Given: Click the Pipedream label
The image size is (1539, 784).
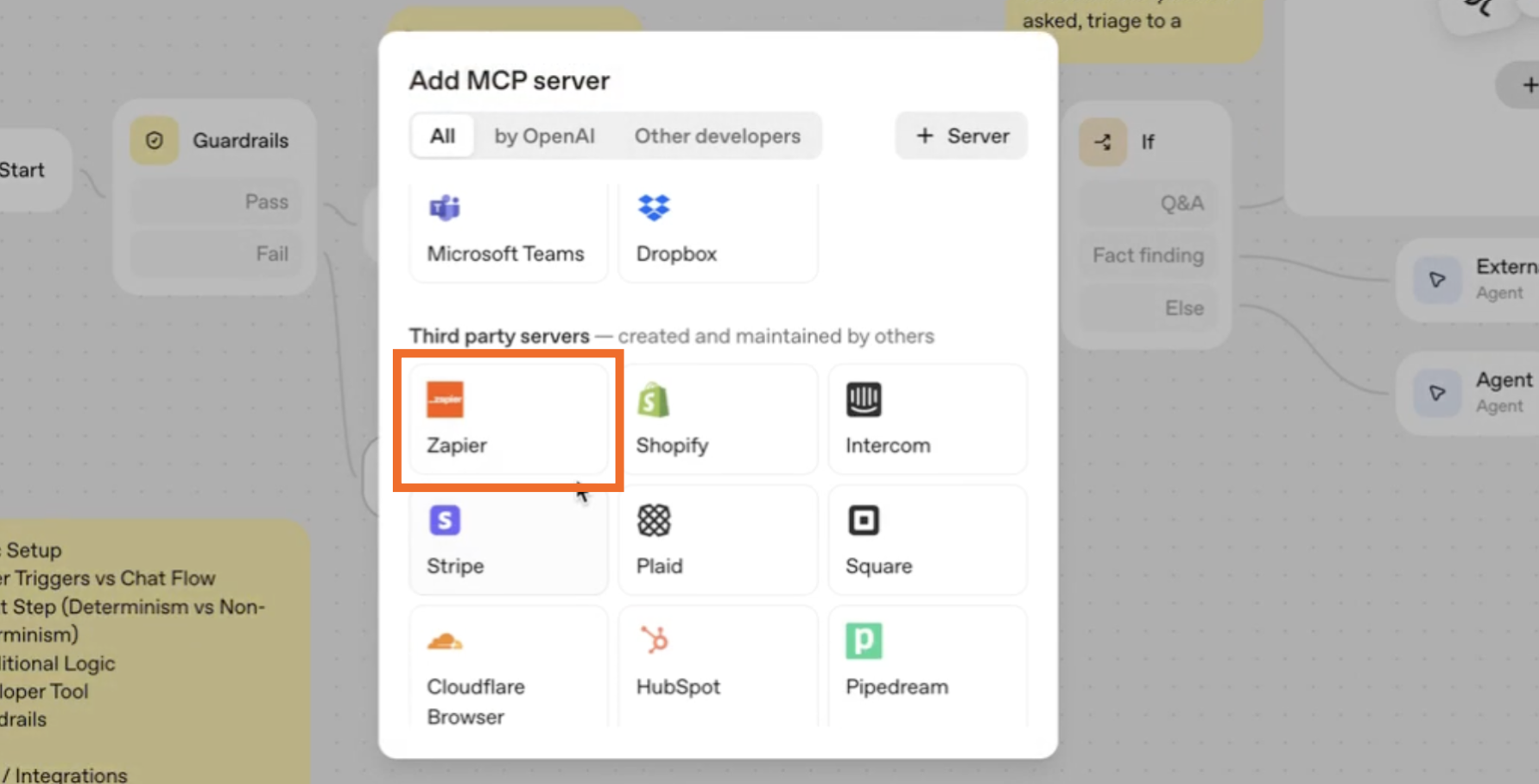Looking at the screenshot, I should (896, 686).
